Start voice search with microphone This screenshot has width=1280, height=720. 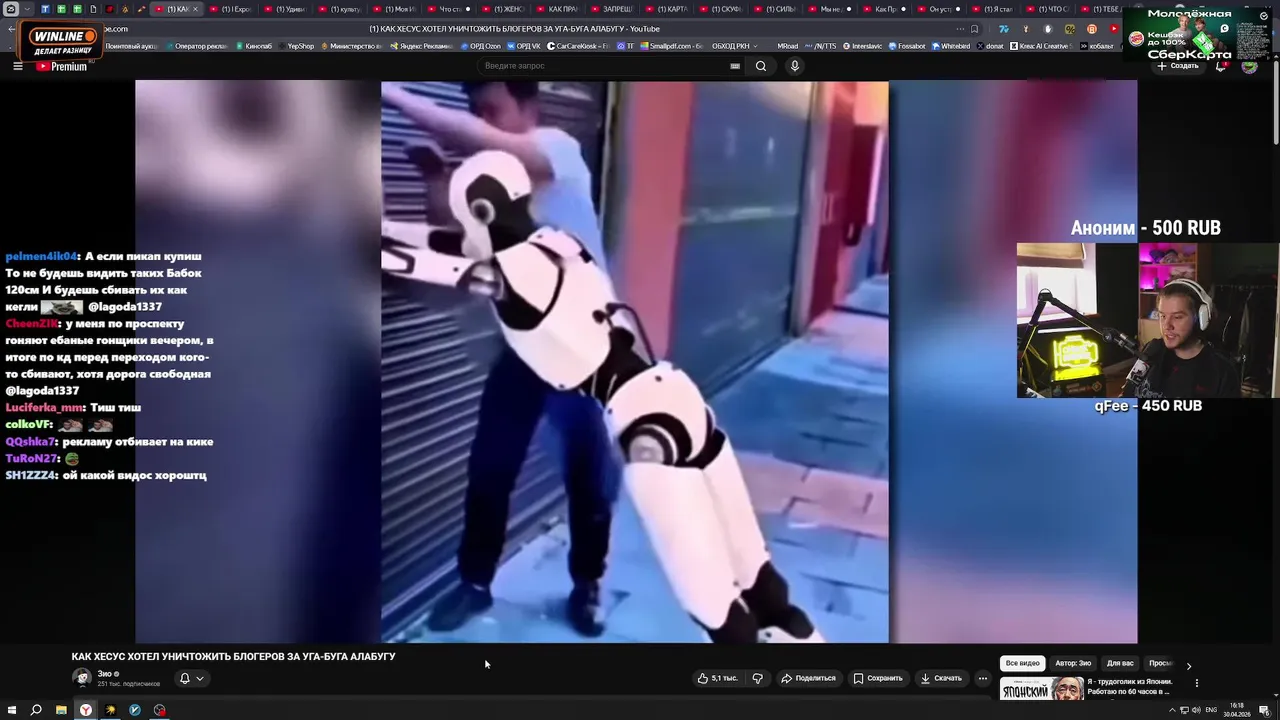click(x=795, y=66)
